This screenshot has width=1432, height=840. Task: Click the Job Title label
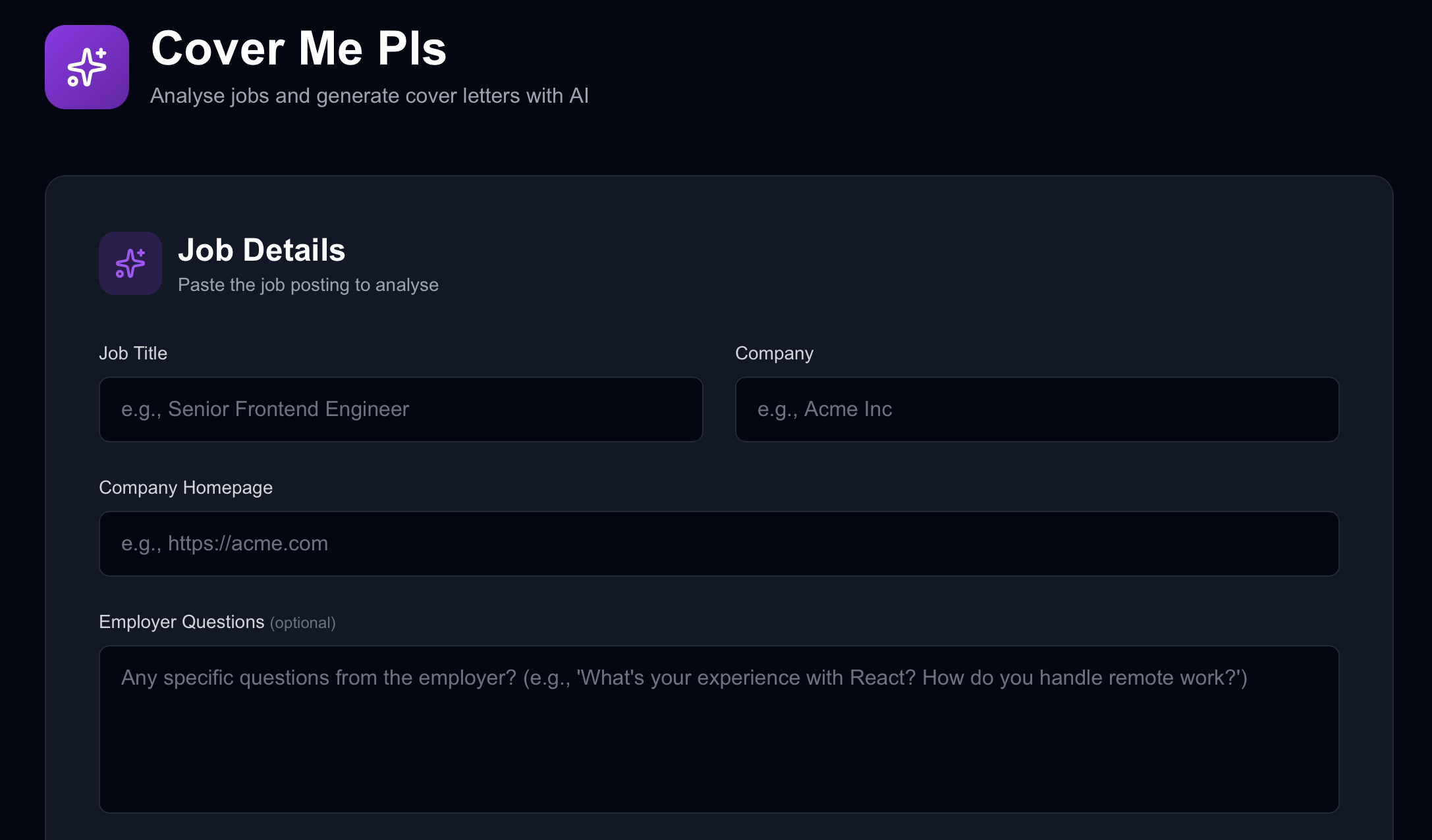pyautogui.click(x=133, y=353)
